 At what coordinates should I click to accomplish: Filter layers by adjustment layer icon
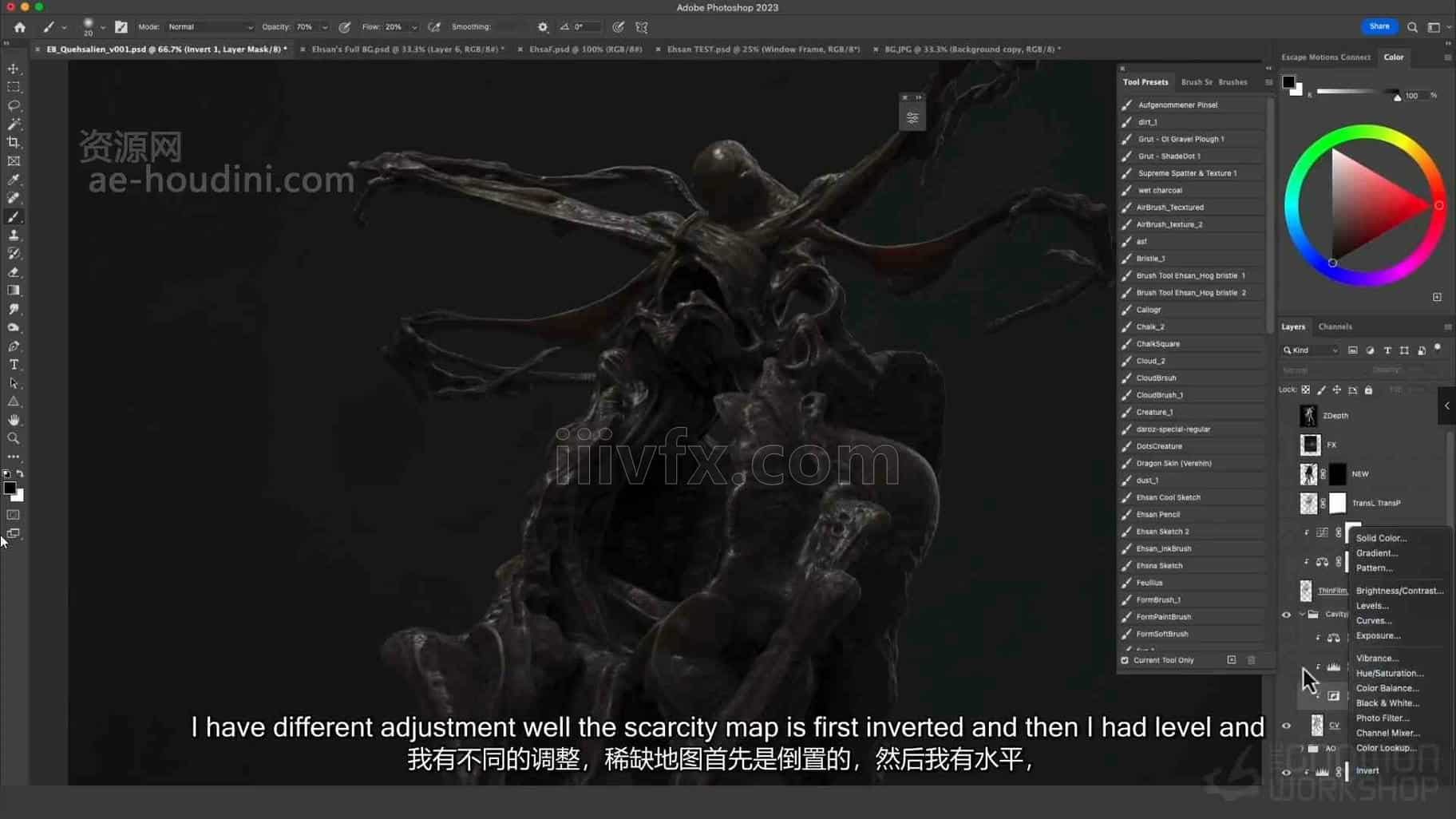coord(1370,350)
